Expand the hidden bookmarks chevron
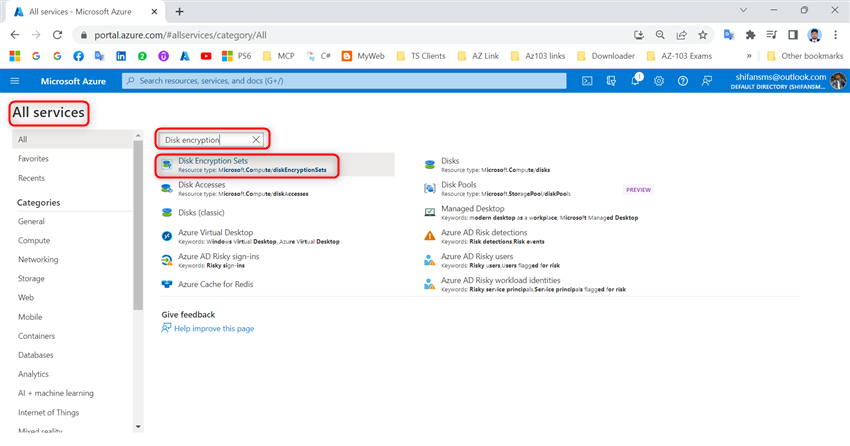The image size is (850, 446). [x=749, y=56]
